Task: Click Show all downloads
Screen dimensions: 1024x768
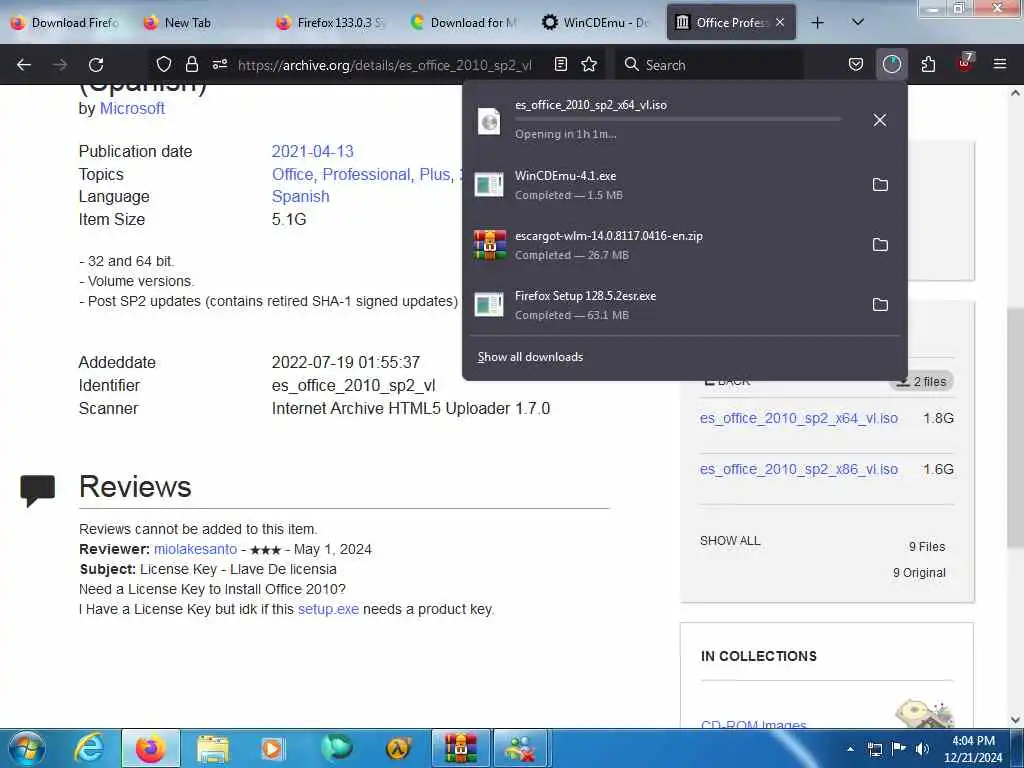Action: 530,357
